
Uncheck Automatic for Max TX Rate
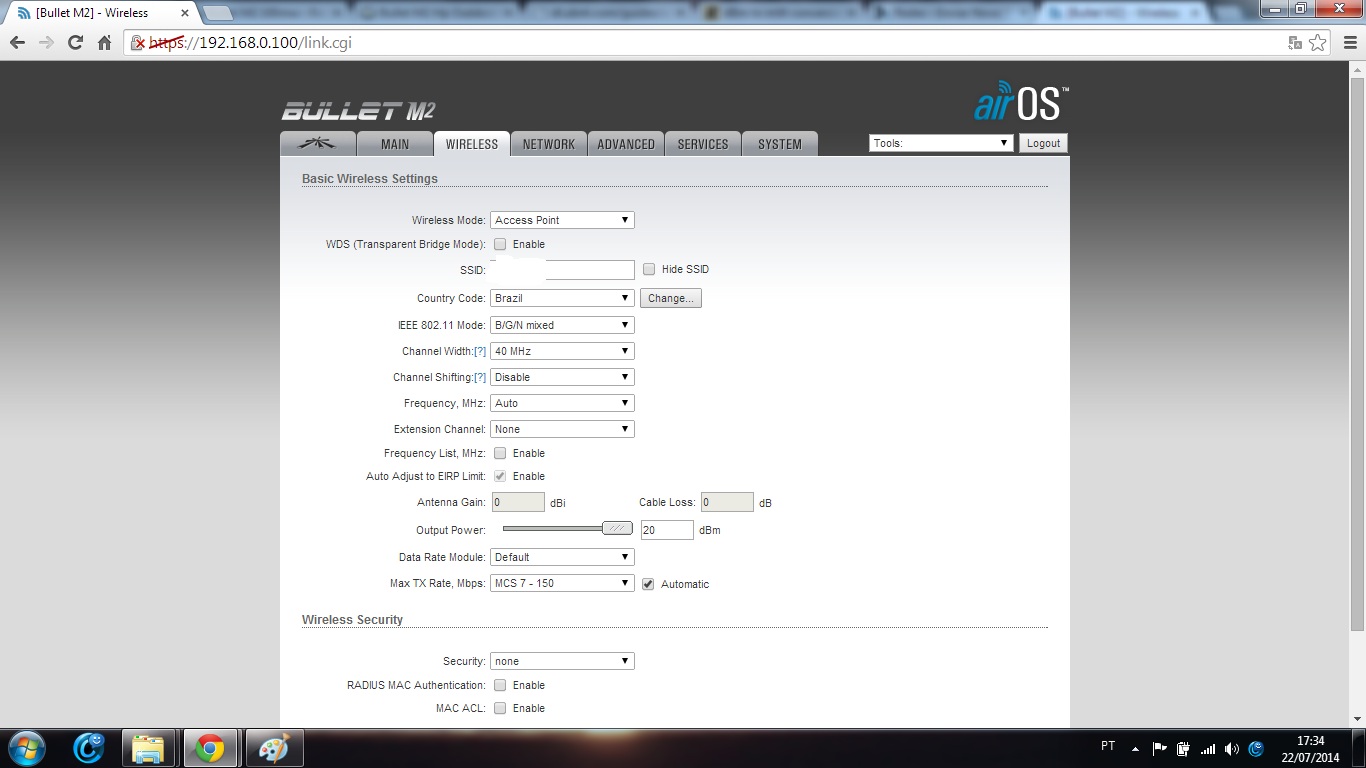648,584
